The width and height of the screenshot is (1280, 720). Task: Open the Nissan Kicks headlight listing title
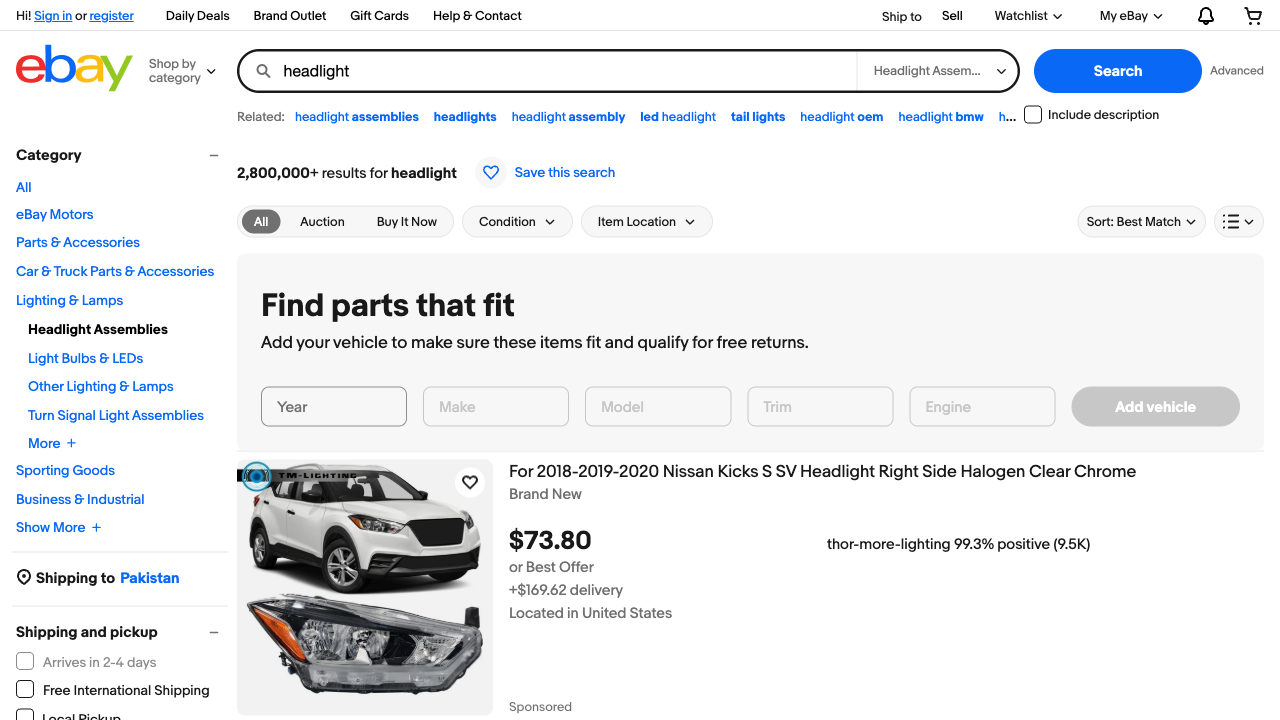click(822, 471)
